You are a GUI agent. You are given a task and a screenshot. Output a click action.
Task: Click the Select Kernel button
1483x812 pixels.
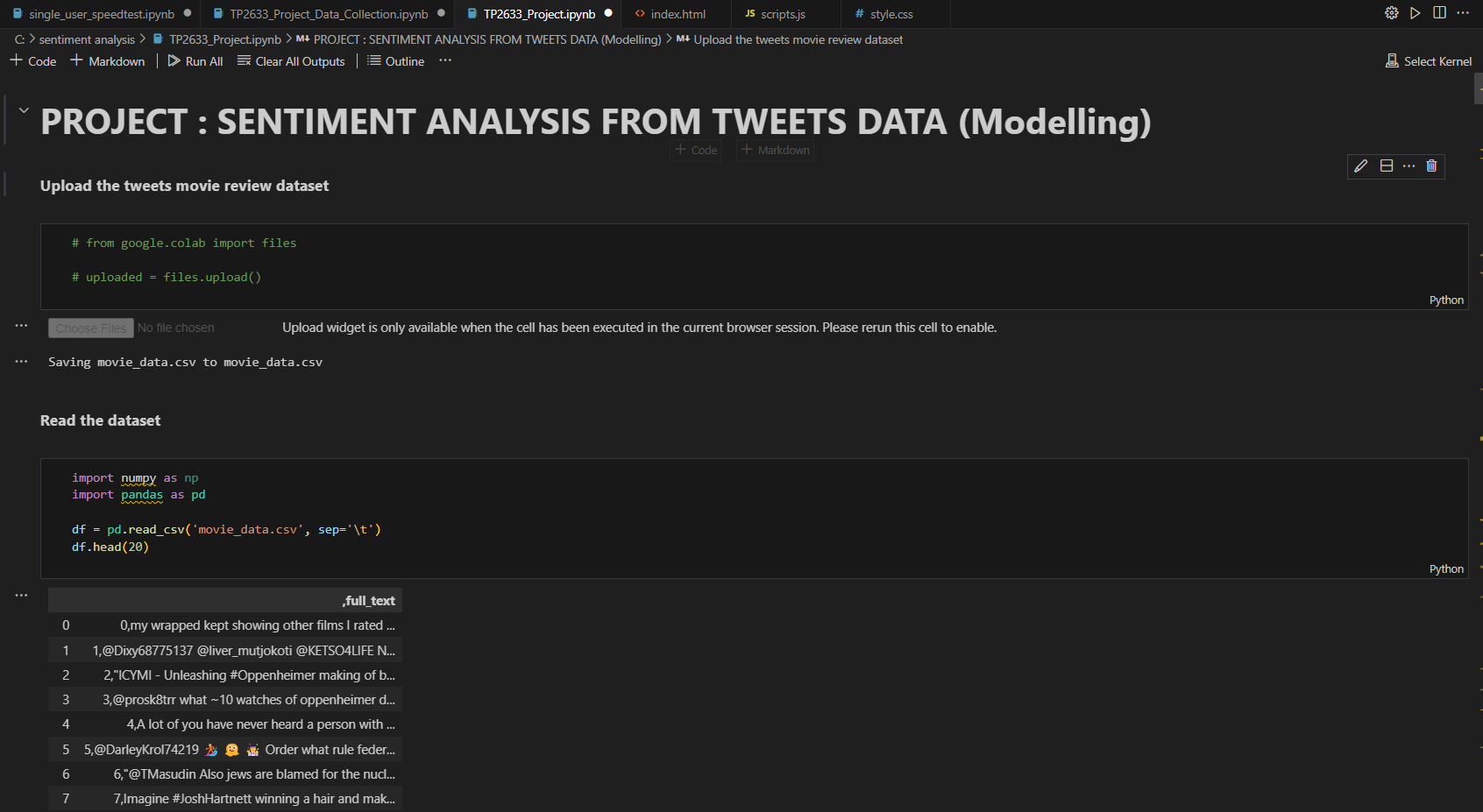[1429, 60]
